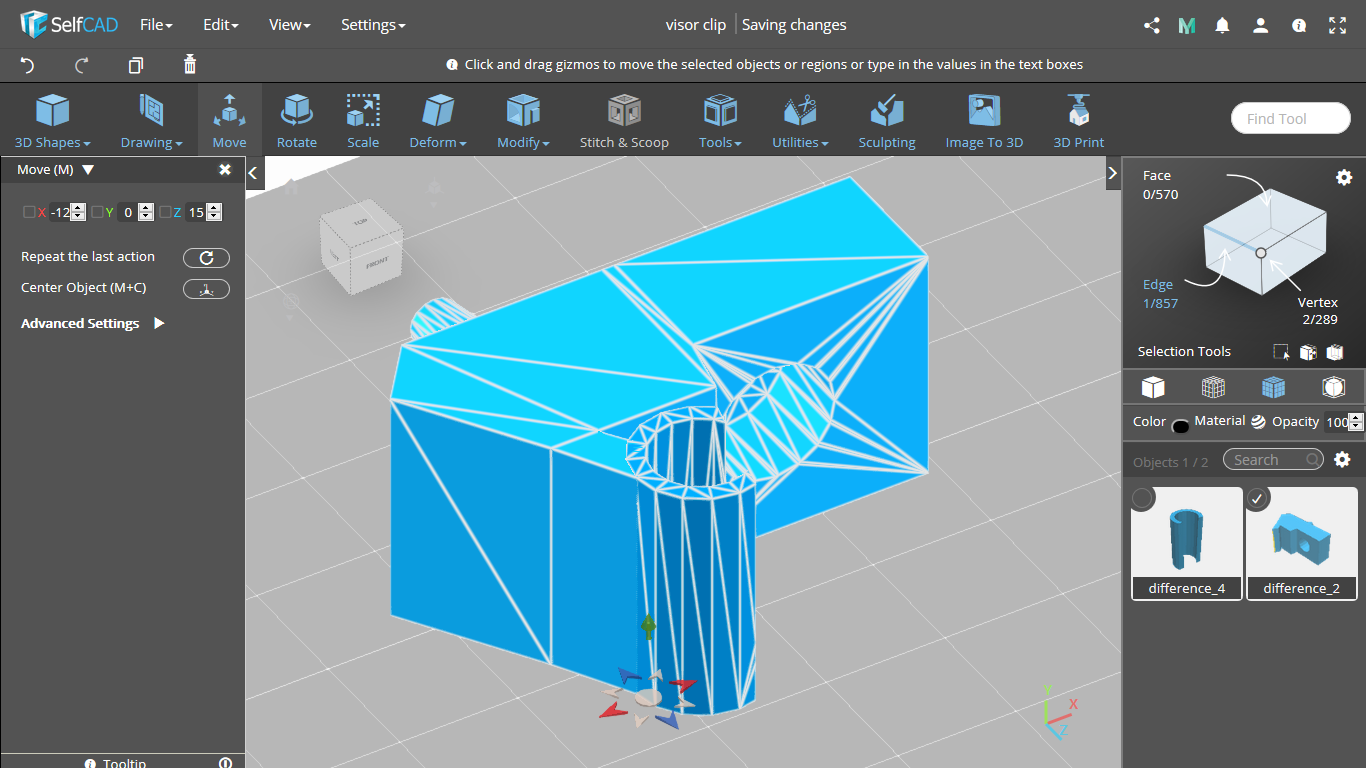Click the Delete trash icon

coord(190,65)
